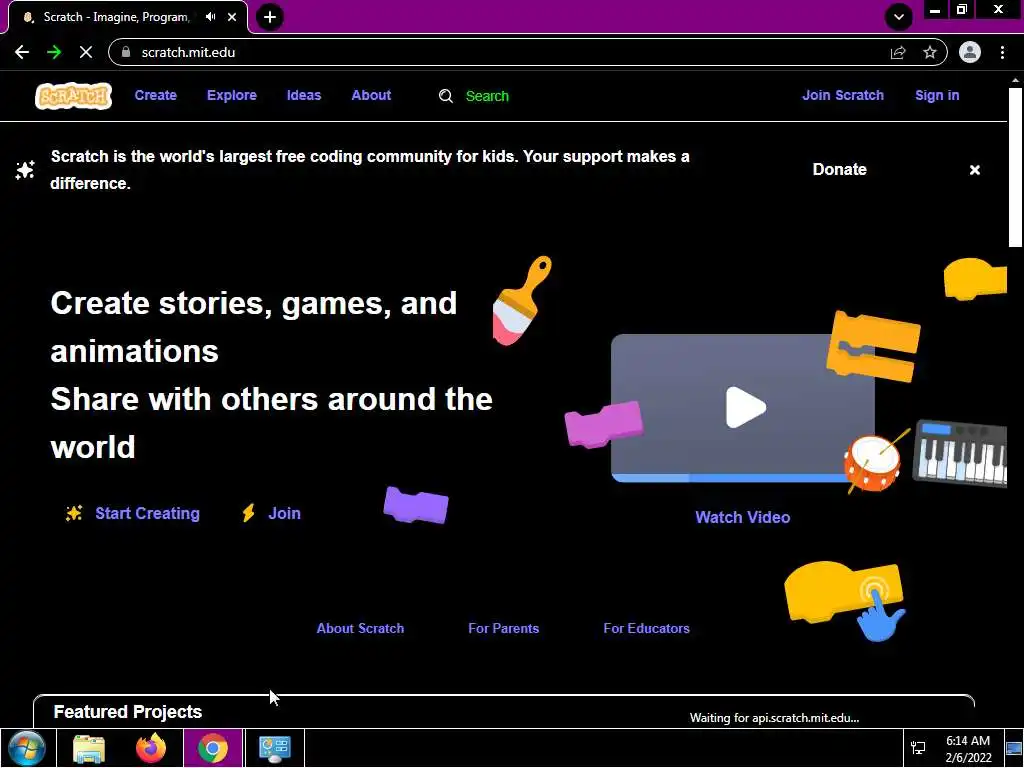Open the tab search dropdown
1024x768 pixels.
pyautogui.click(x=899, y=17)
